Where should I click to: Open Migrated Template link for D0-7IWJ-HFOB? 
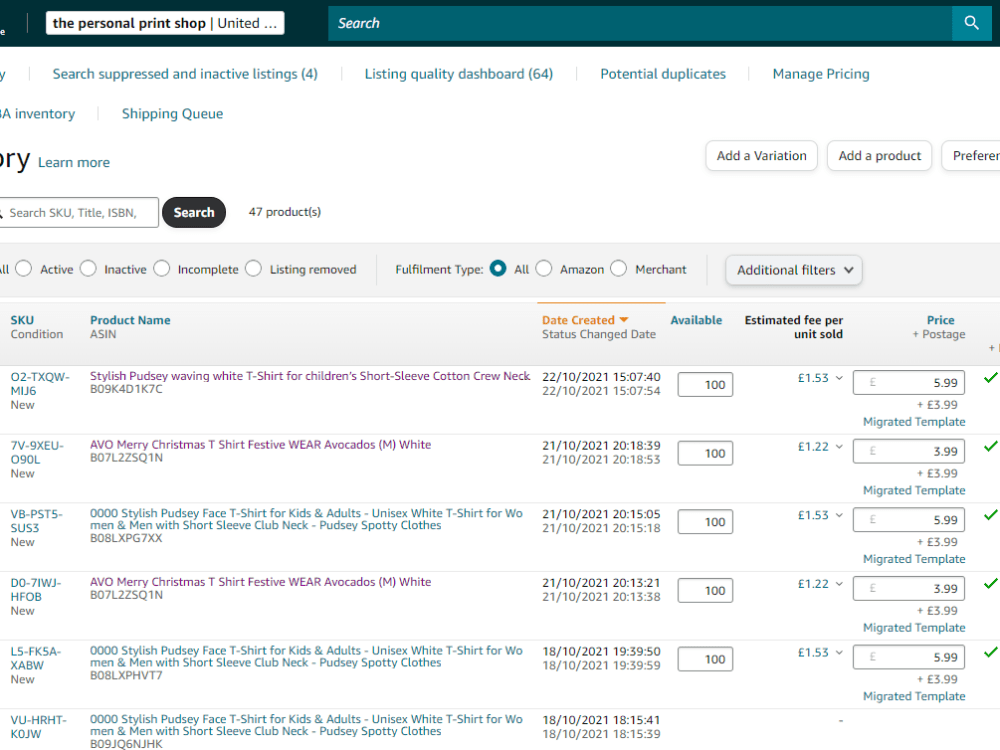click(914, 628)
